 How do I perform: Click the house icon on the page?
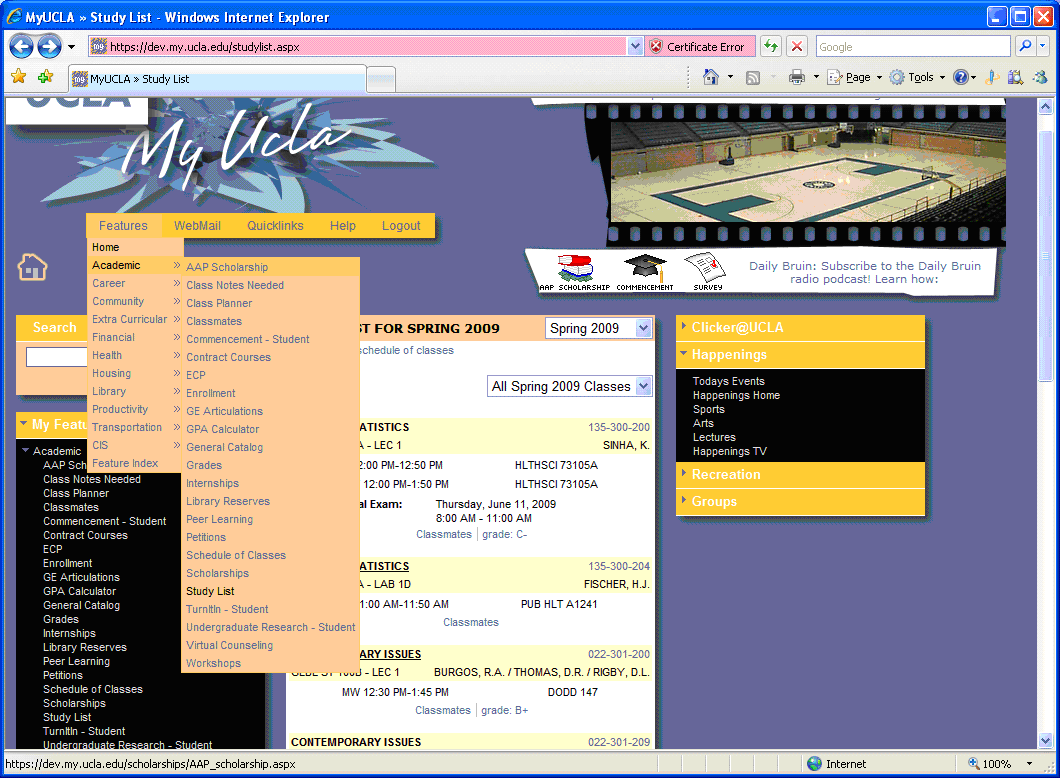coord(33,267)
